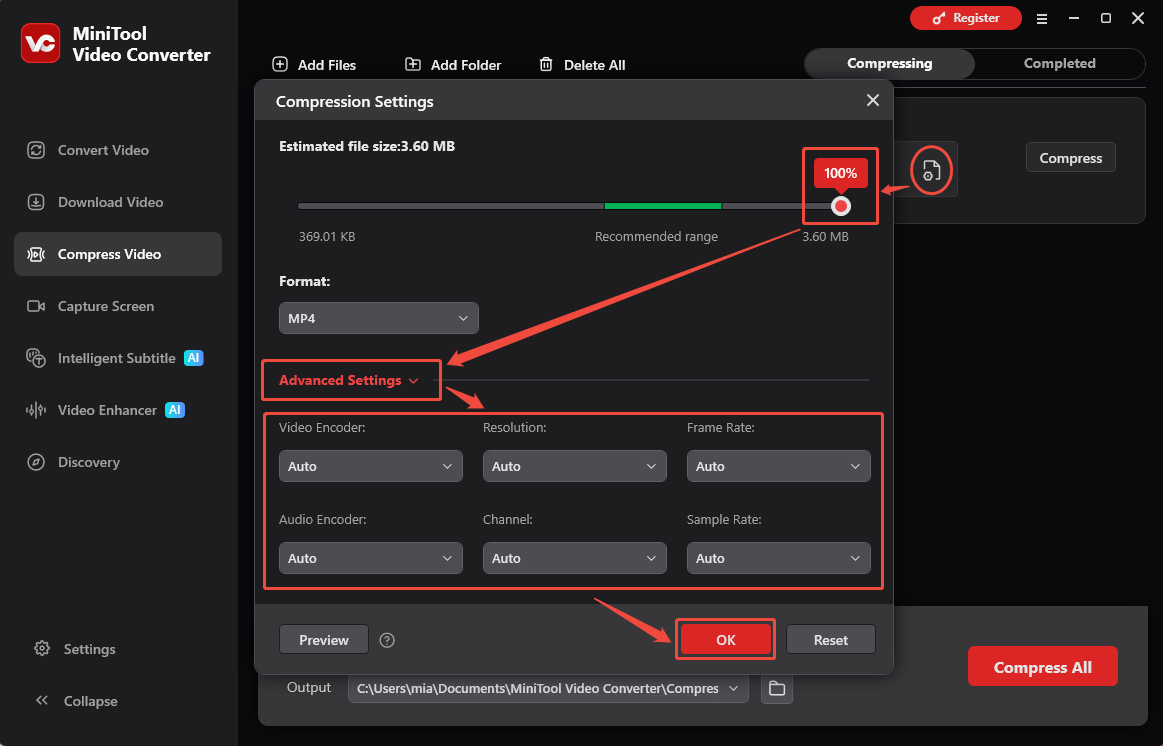The height and width of the screenshot is (746, 1163).
Task: Click the green recommended range on slider
Action: [663, 206]
